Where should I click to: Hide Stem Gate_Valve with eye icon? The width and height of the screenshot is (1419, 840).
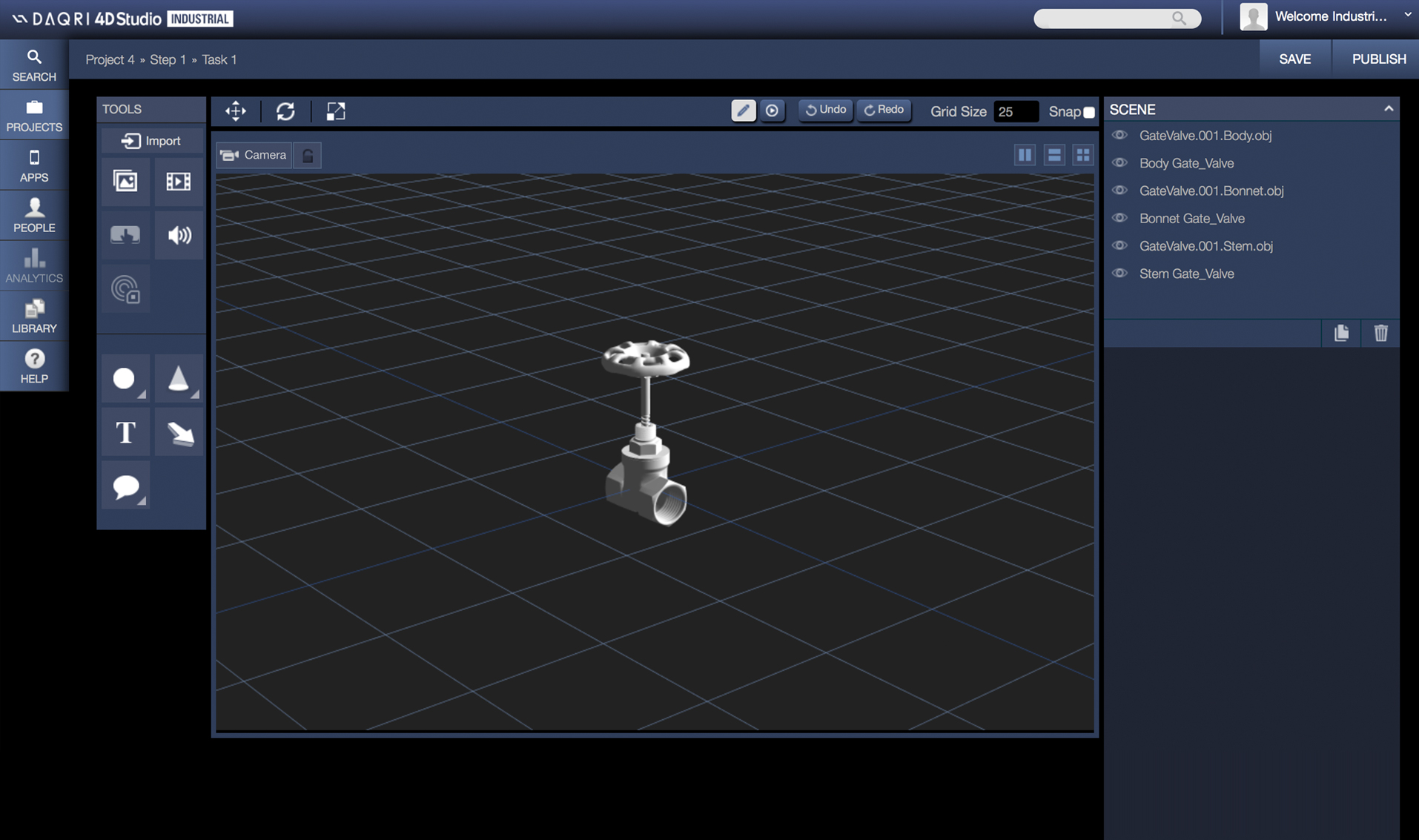click(x=1119, y=273)
